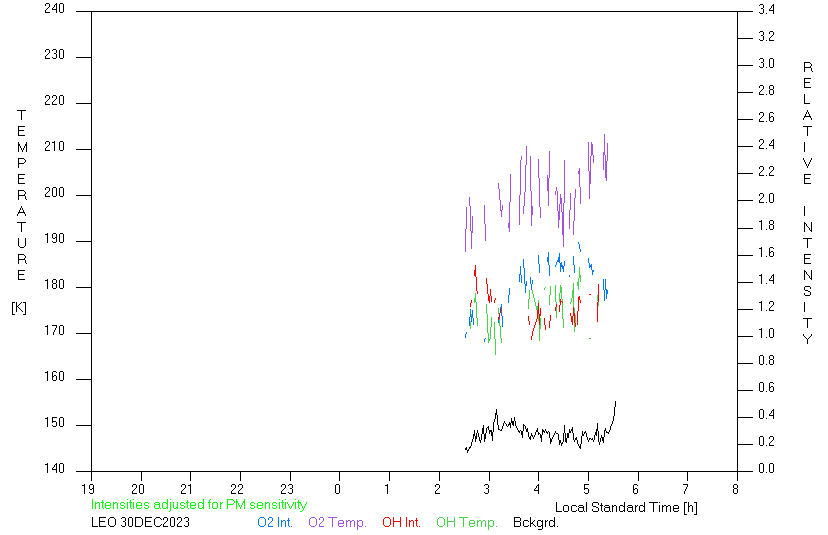
Task: Click the 210 temperature axis label
Action: (x=54, y=146)
